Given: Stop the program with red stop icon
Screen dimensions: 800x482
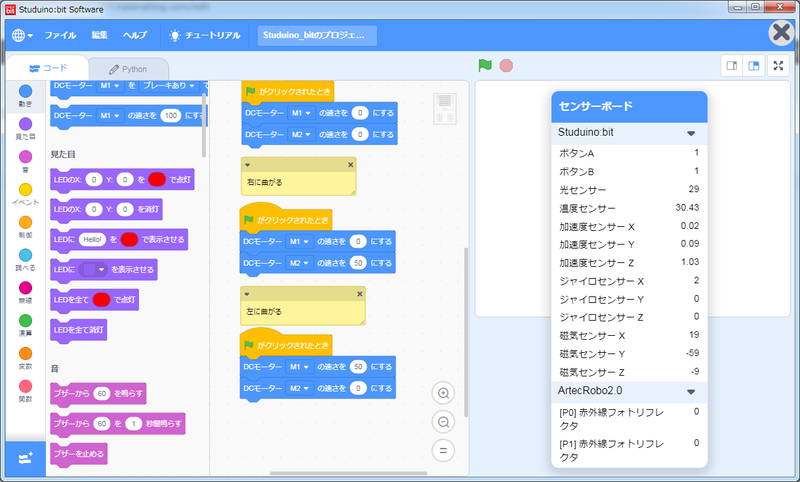Looking at the screenshot, I should 506,66.
